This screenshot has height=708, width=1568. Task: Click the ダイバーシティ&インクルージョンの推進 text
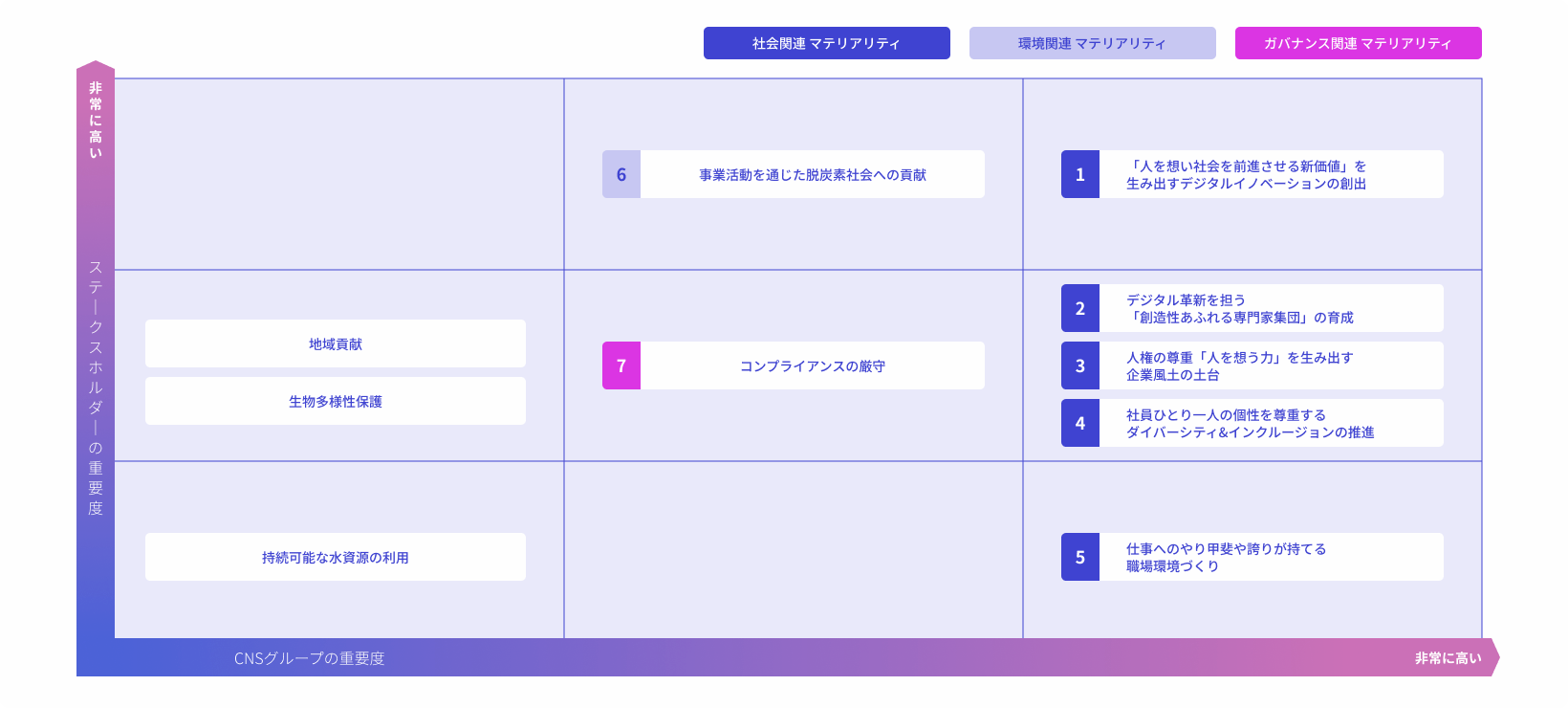pyautogui.click(x=1250, y=431)
